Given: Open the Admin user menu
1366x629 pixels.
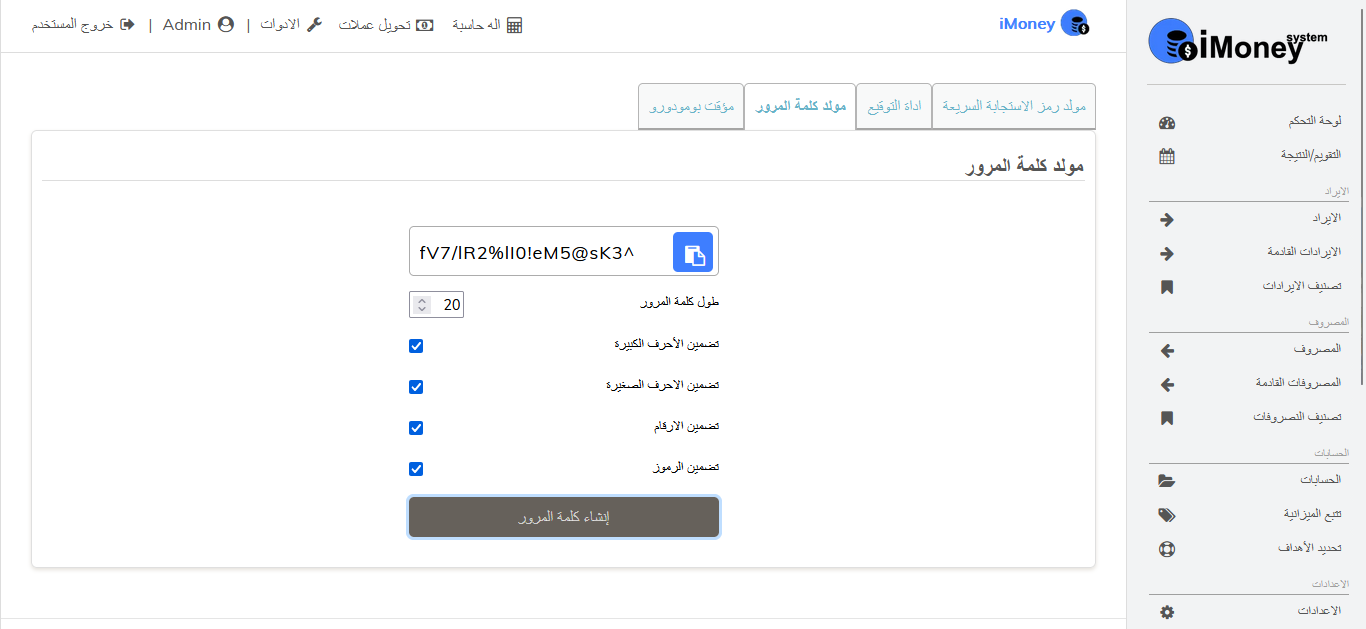Looking at the screenshot, I should (198, 25).
